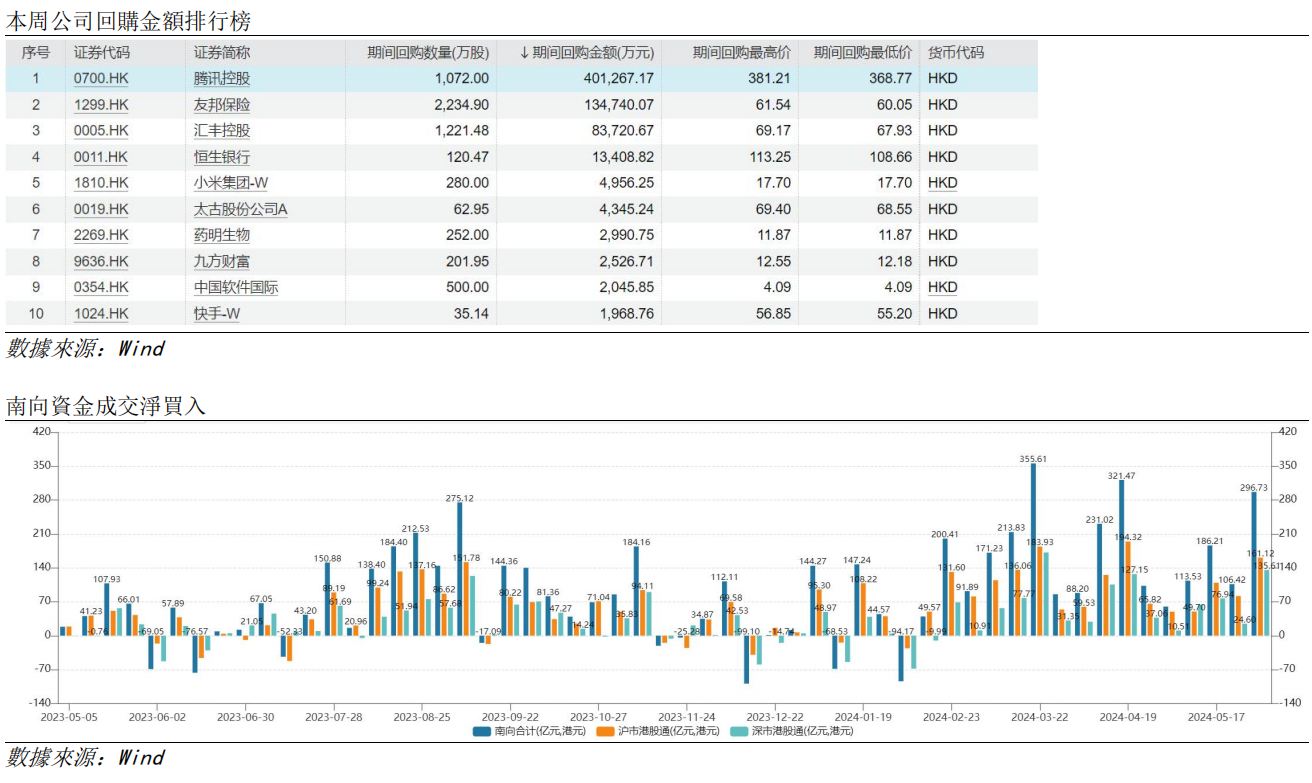Toggle the 南向合计 legend series
The height and width of the screenshot is (783, 1312).
pyautogui.click(x=532, y=731)
